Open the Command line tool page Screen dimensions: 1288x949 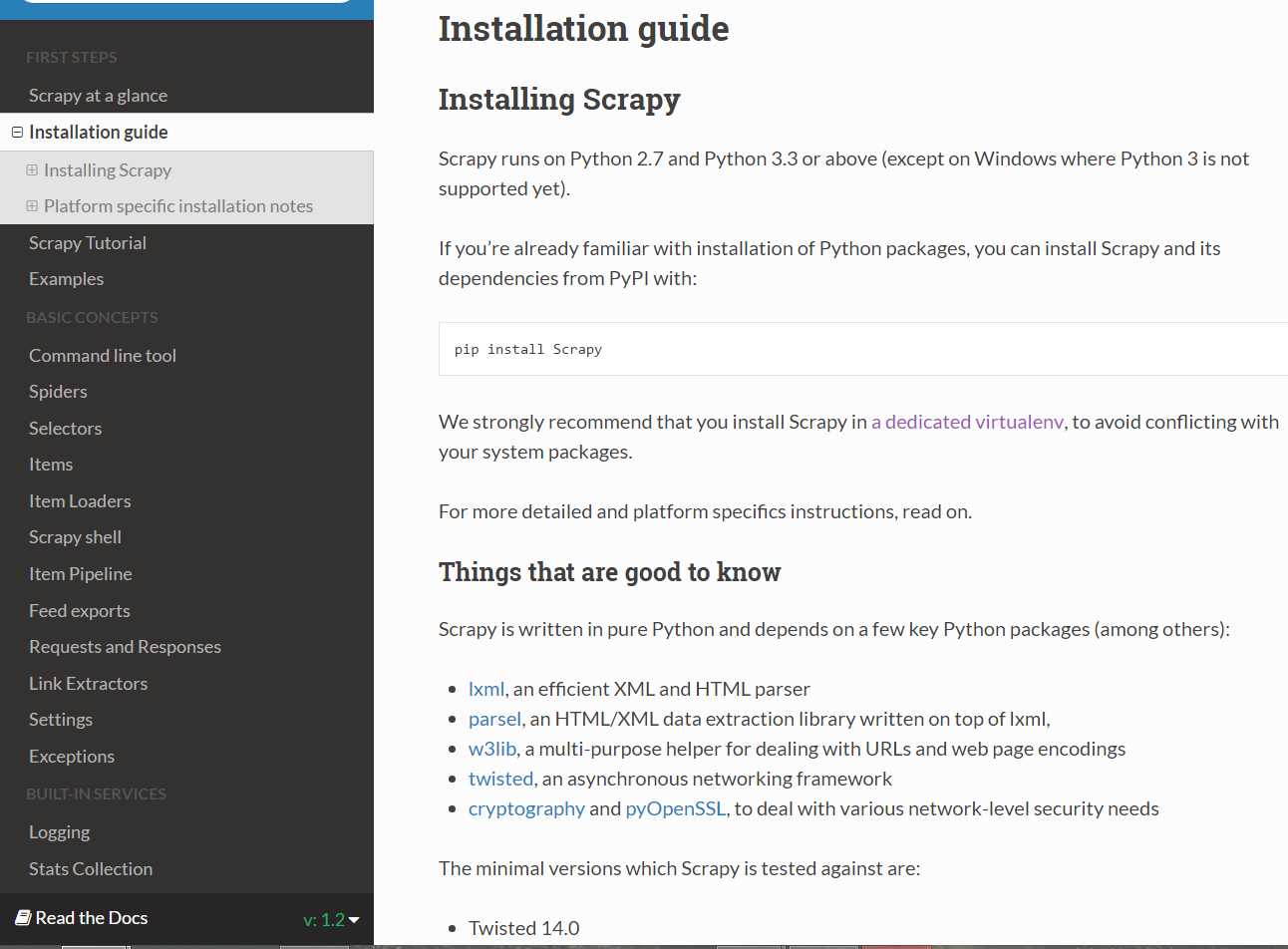pyautogui.click(x=102, y=356)
